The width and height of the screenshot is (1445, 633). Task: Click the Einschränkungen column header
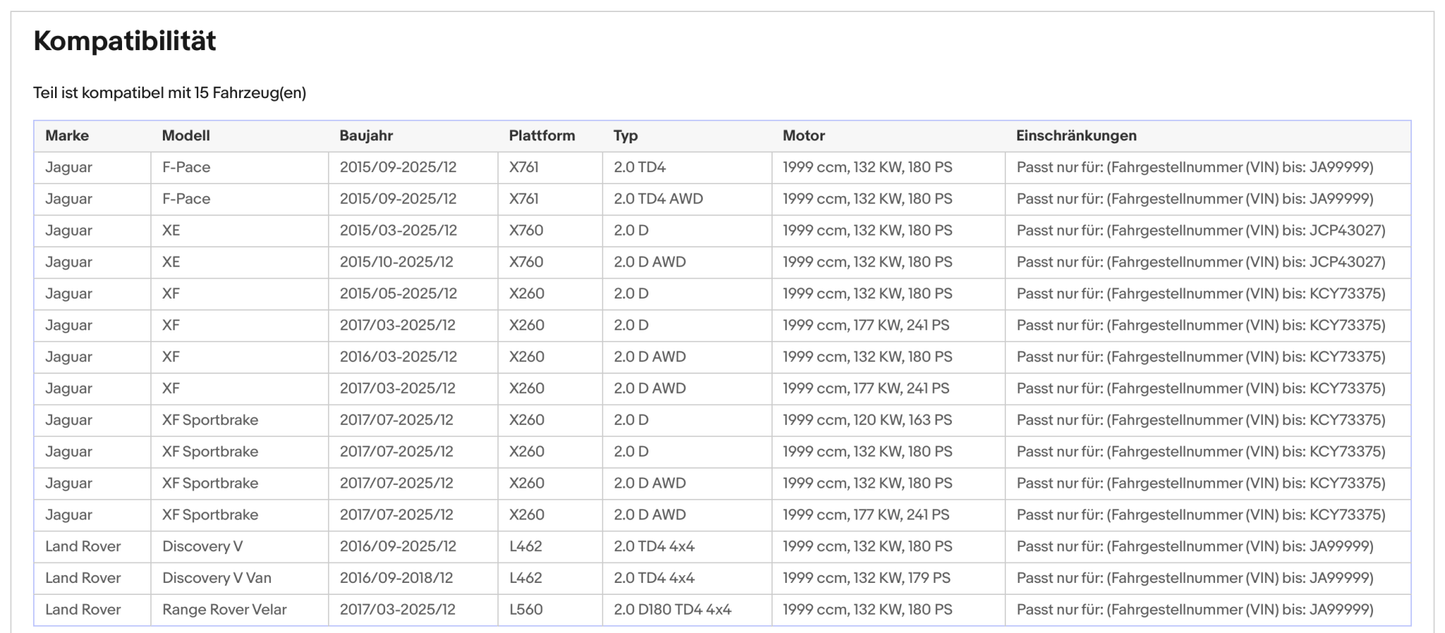point(1076,136)
